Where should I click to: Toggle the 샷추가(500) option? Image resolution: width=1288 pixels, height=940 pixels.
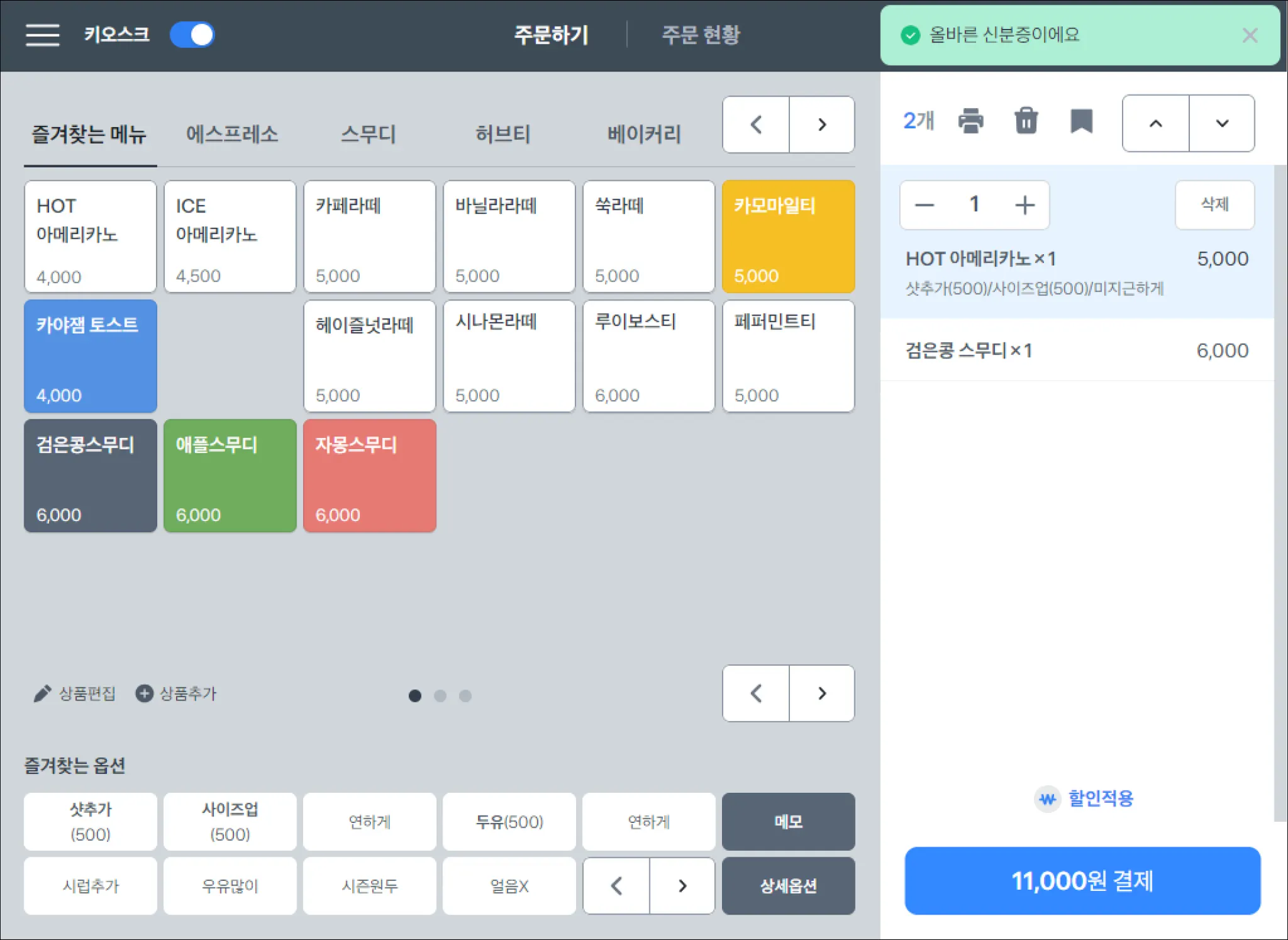coord(91,822)
